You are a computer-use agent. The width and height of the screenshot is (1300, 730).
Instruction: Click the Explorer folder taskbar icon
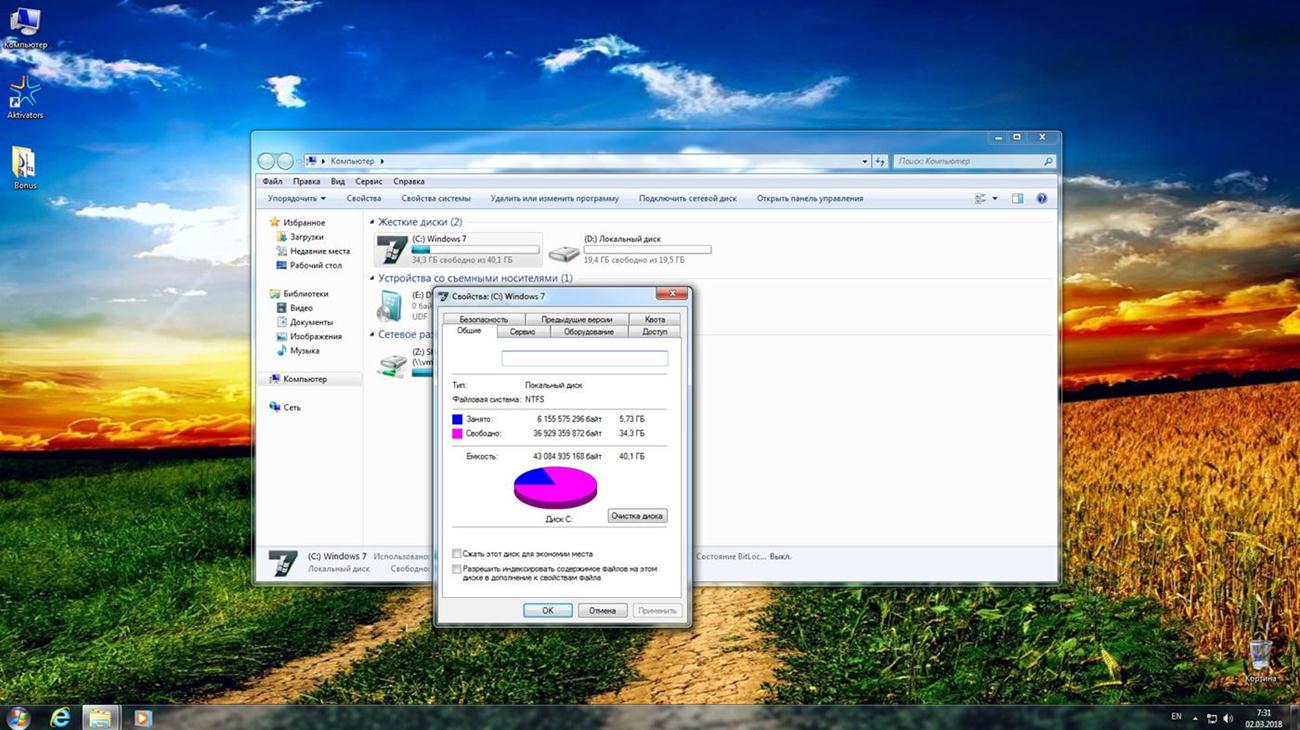[x=99, y=717]
